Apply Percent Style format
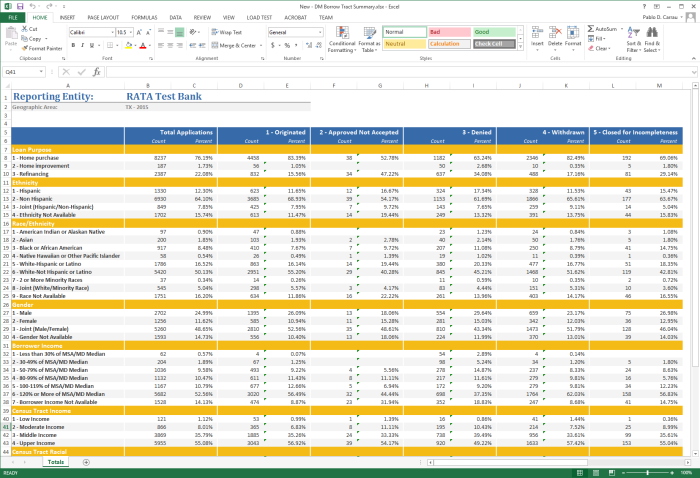The height and width of the screenshot is (478, 700). [287, 46]
